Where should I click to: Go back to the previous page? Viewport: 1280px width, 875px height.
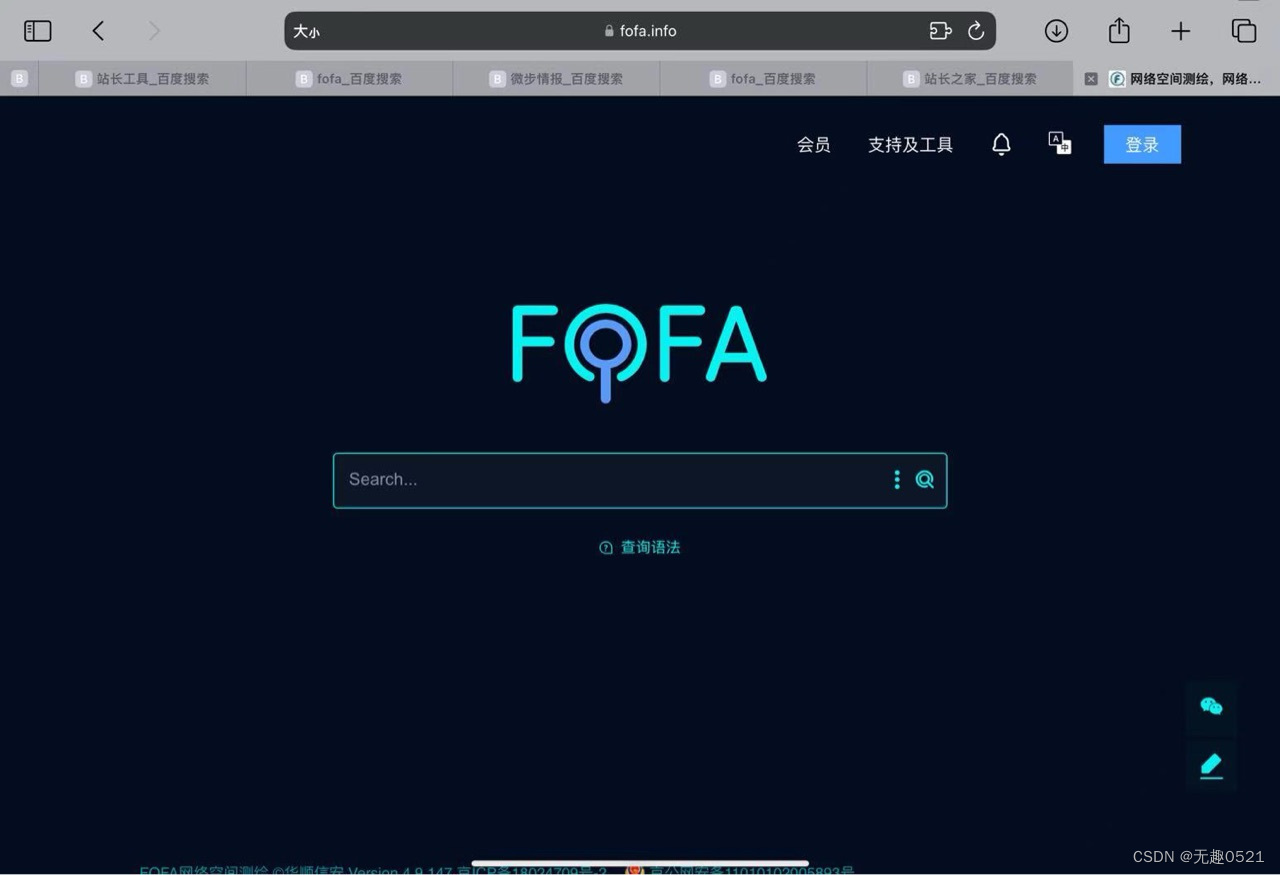pyautogui.click(x=98, y=31)
